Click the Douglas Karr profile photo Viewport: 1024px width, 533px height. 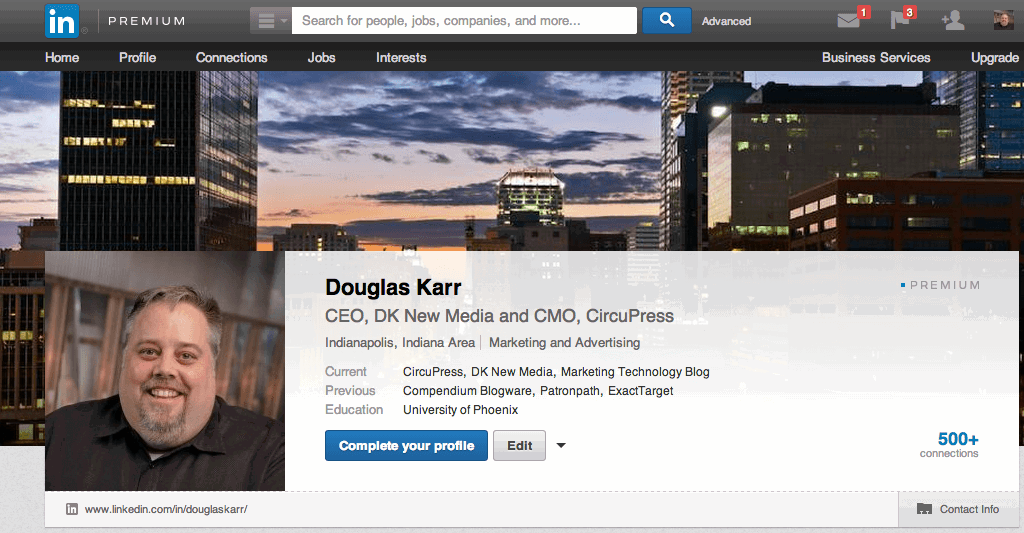click(165, 370)
